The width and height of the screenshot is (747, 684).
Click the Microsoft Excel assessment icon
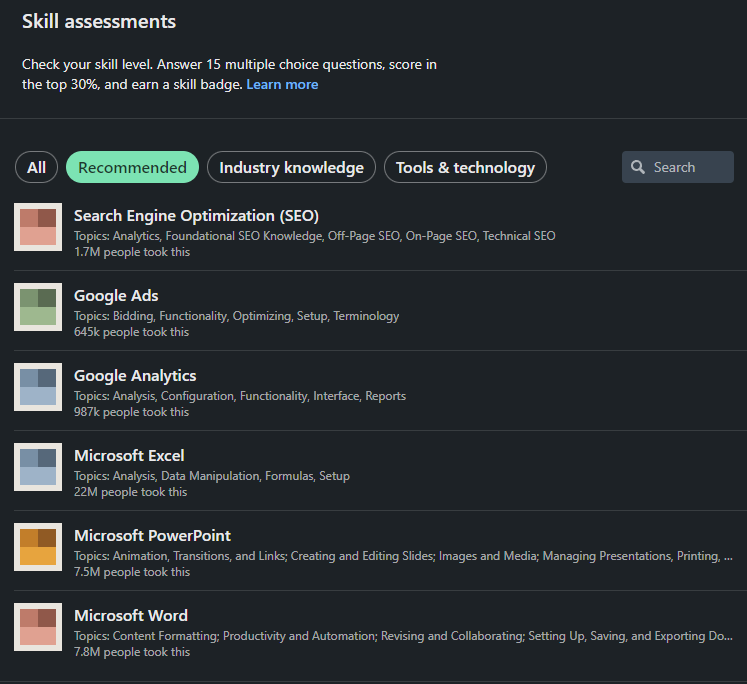(38, 467)
